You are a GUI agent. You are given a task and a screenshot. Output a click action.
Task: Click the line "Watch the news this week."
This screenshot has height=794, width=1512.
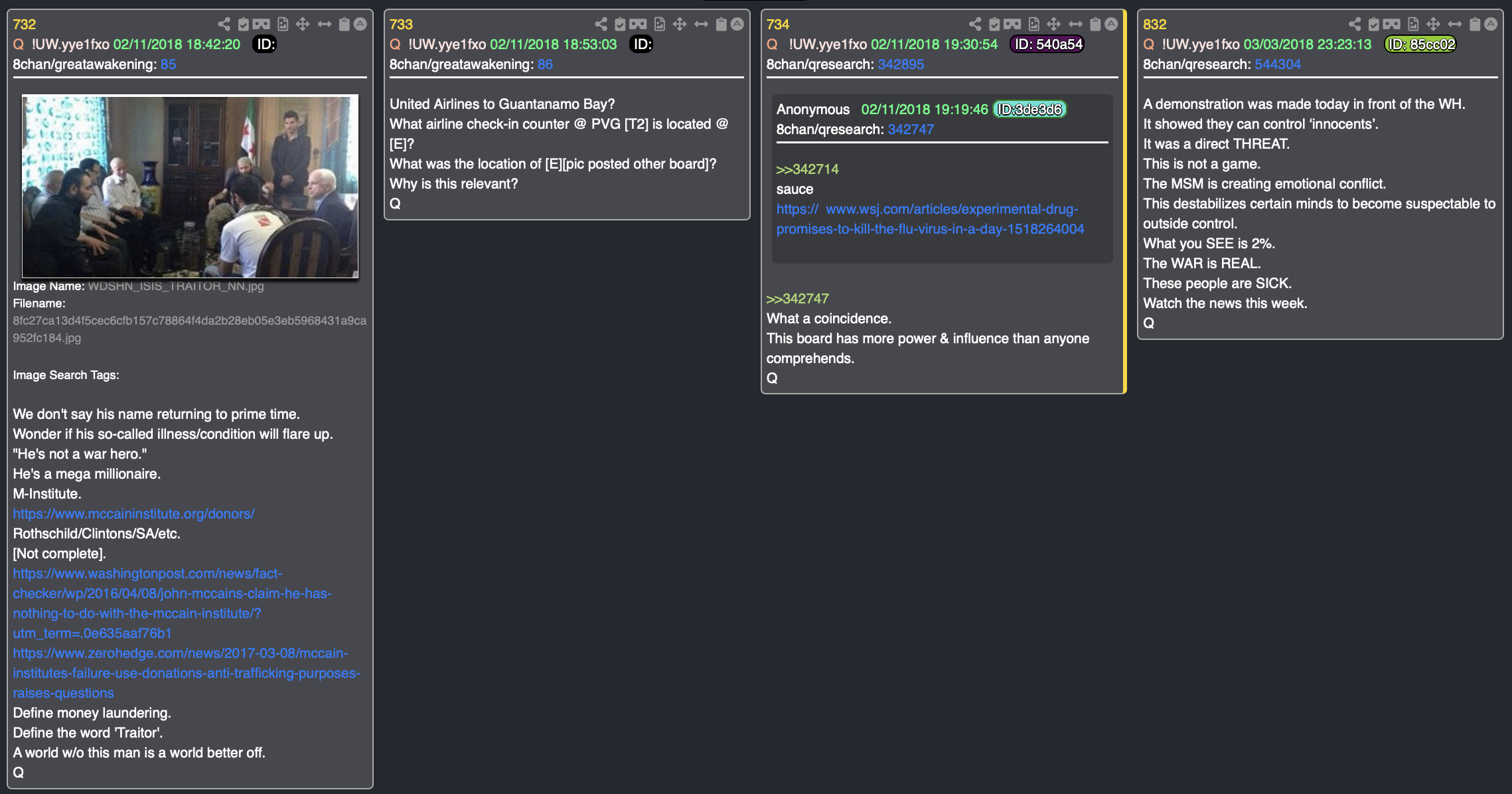click(x=1225, y=303)
